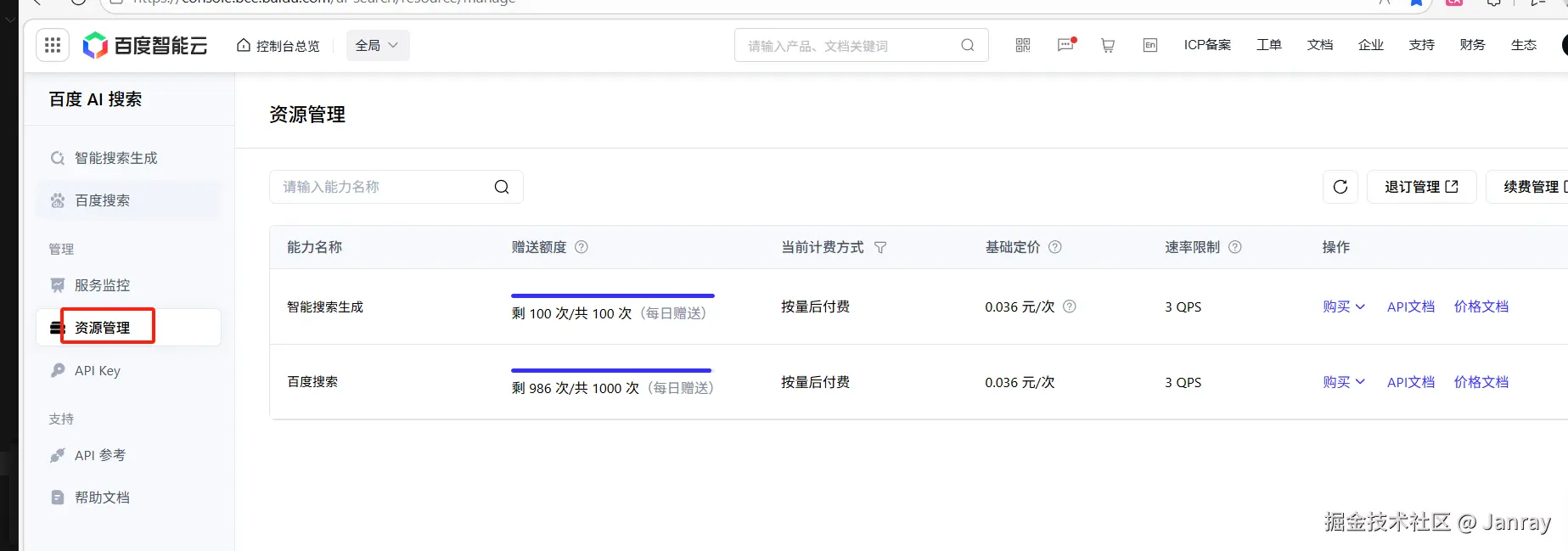1568x551 pixels.
Task: Open 退订管理 unsubscribe management
Action: (x=1421, y=187)
